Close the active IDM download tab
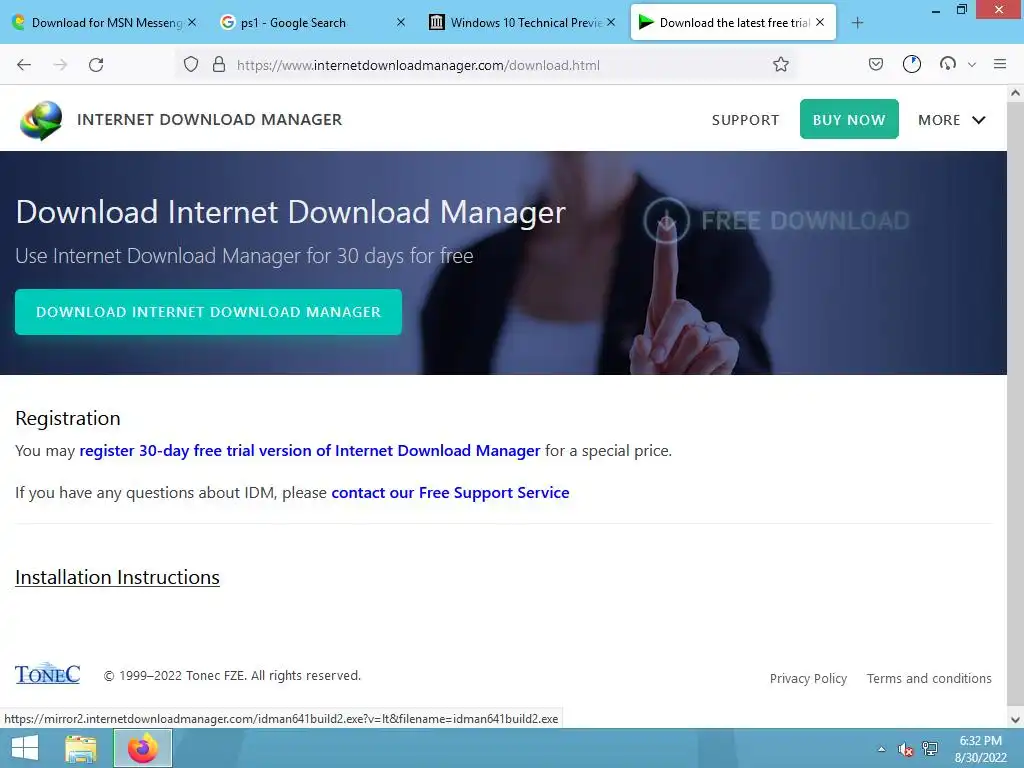 pyautogui.click(x=820, y=22)
